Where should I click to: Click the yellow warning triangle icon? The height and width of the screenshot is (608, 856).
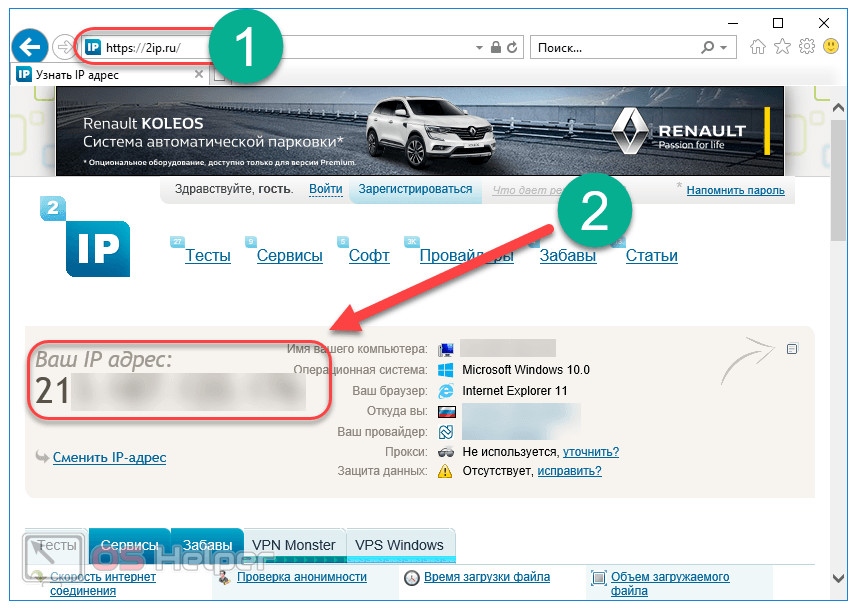(x=445, y=471)
